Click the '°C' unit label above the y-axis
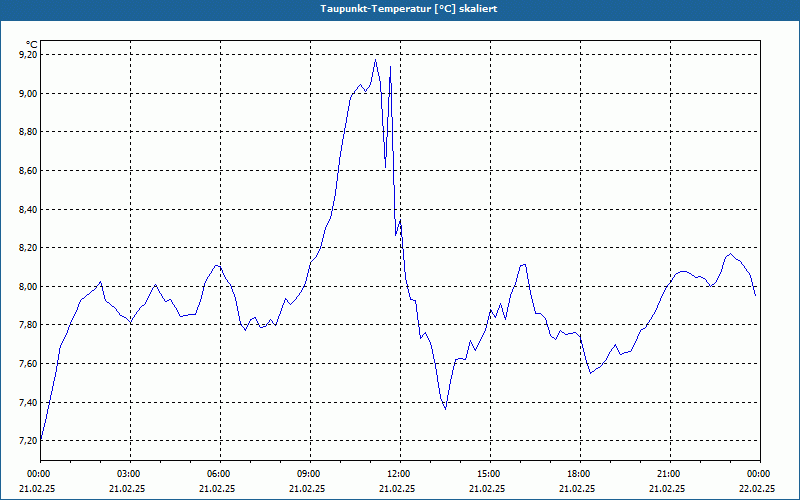This screenshot has width=800, height=500. pyautogui.click(x=32, y=45)
